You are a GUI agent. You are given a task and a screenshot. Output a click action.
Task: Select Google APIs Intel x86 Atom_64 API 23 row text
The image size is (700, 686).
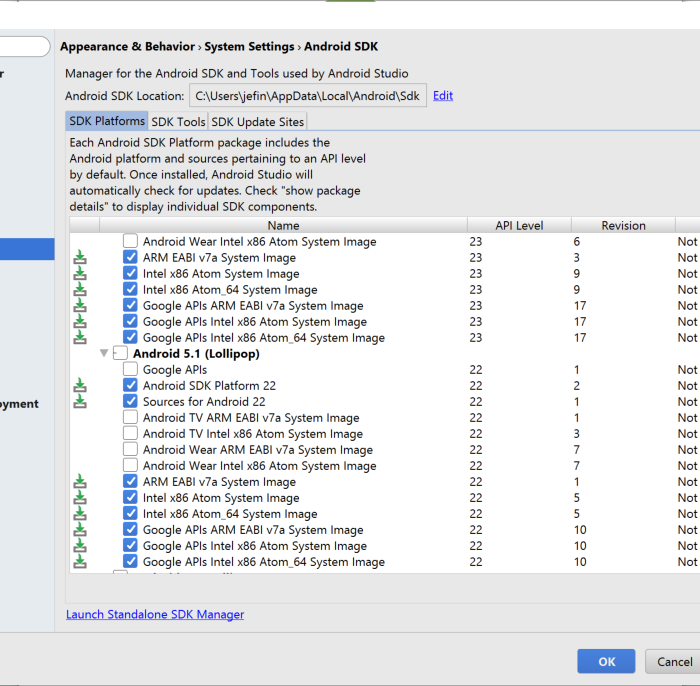263,338
